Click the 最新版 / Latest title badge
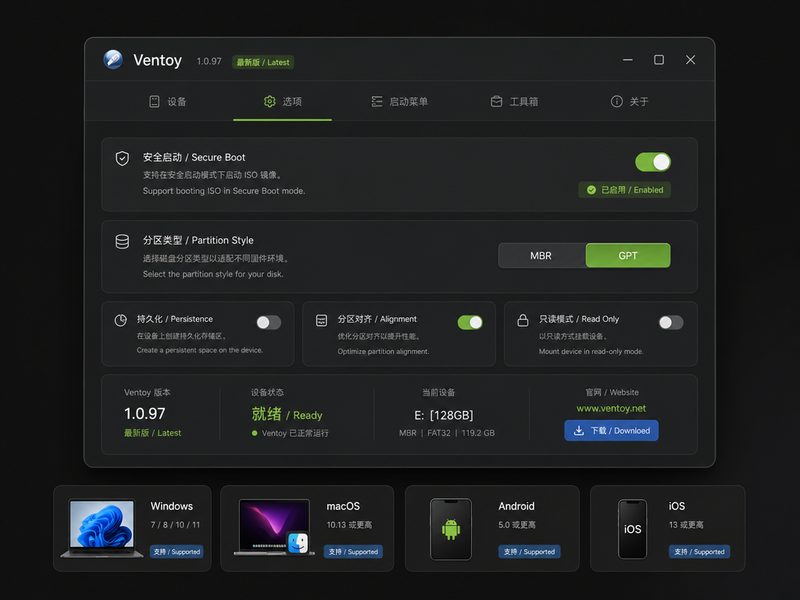The height and width of the screenshot is (600, 800). [x=263, y=62]
